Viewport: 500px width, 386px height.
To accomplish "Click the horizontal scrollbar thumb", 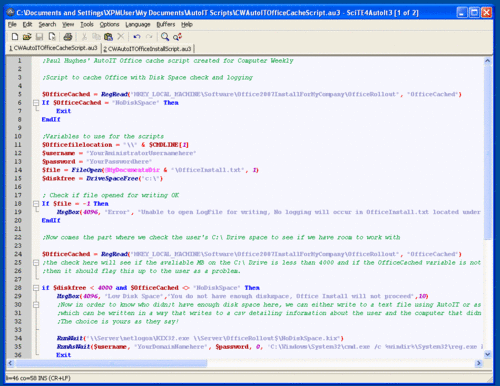I will (x=111, y=363).
